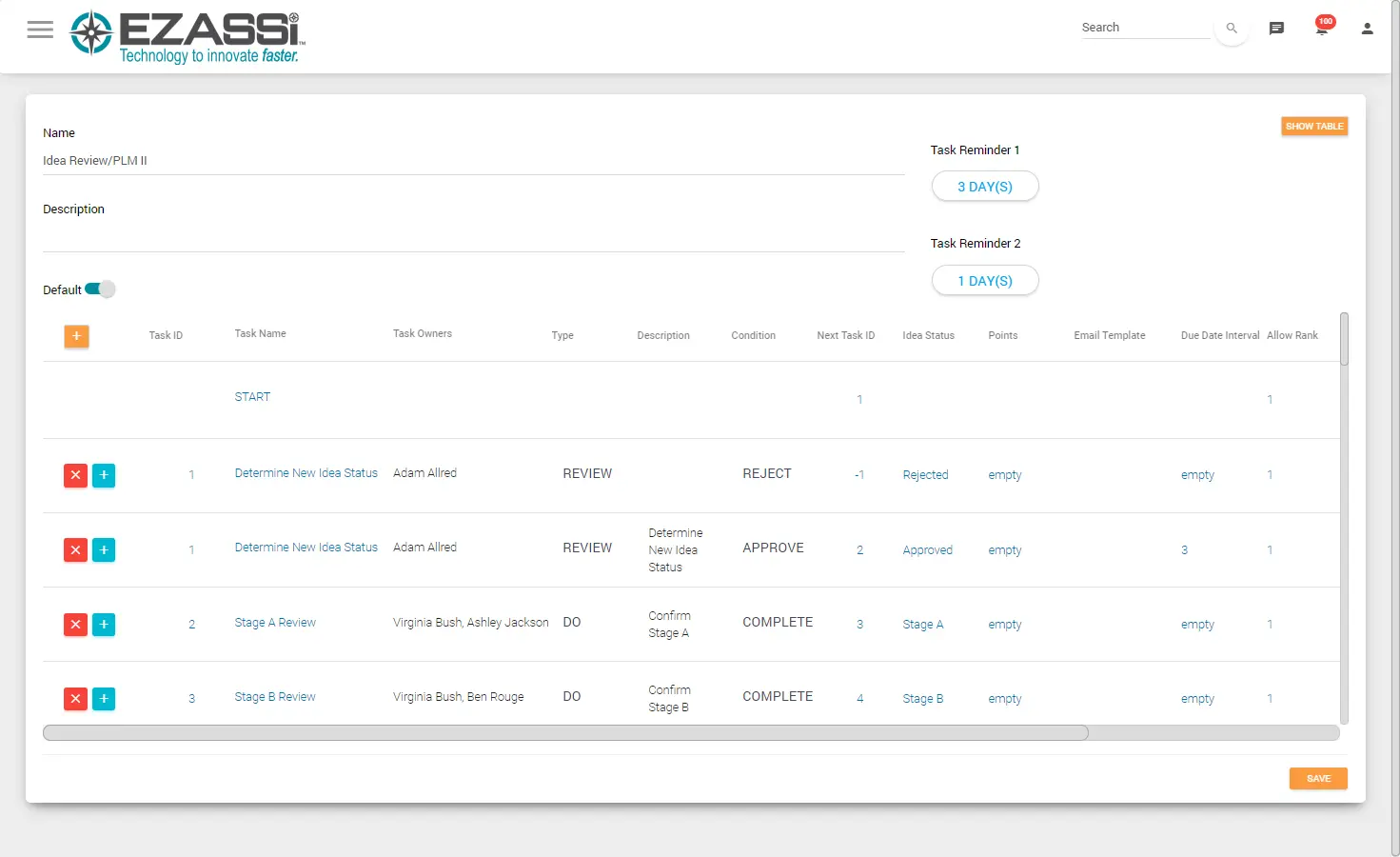The width and height of the screenshot is (1400, 857).
Task: Click REVIEW type in the REJECT row
Action: [587, 473]
